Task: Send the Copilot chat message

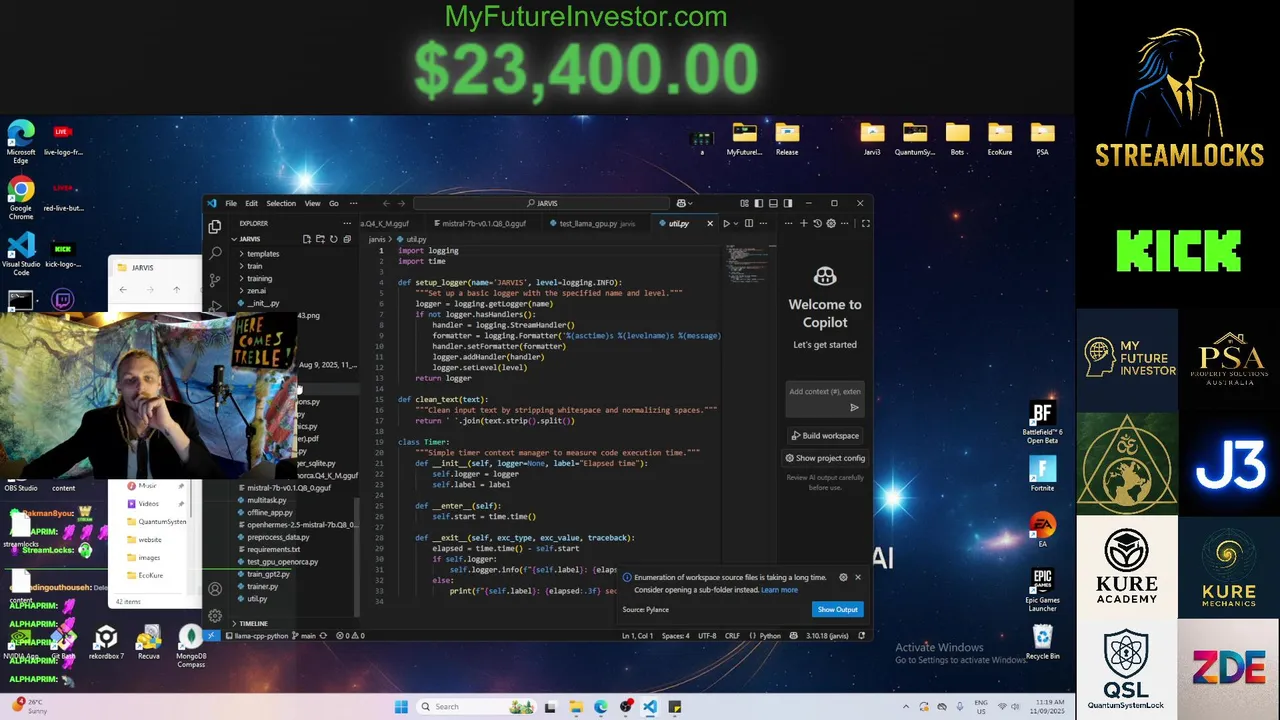Action: click(854, 407)
